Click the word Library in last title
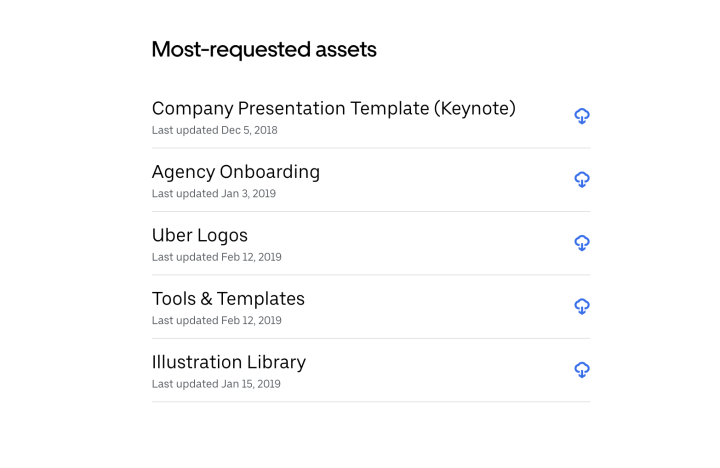 [276, 362]
